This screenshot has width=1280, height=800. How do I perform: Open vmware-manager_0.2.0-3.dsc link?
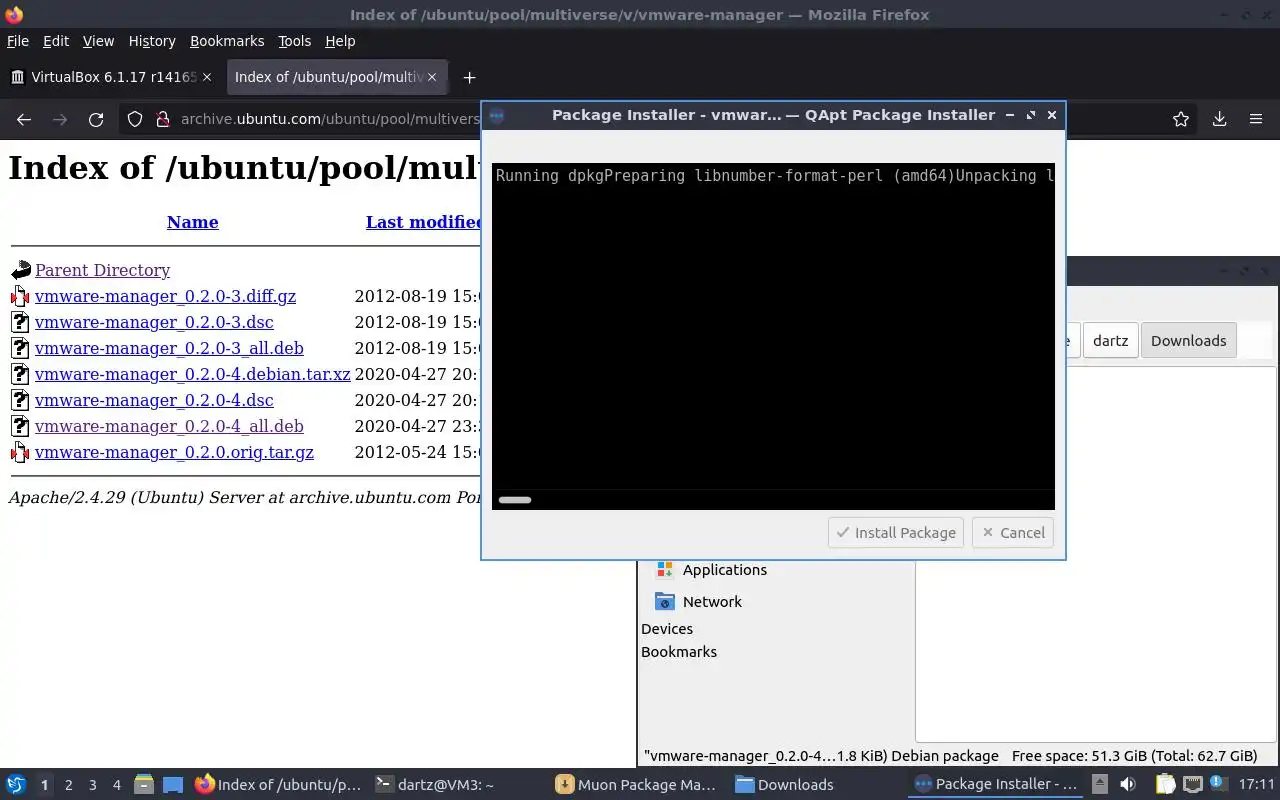(154, 322)
